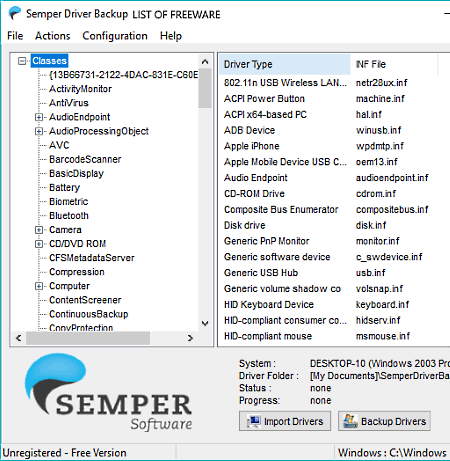Select the {13B66731-2122-4DAC GUID class
This screenshot has height=461, width=450.
(x=123, y=75)
